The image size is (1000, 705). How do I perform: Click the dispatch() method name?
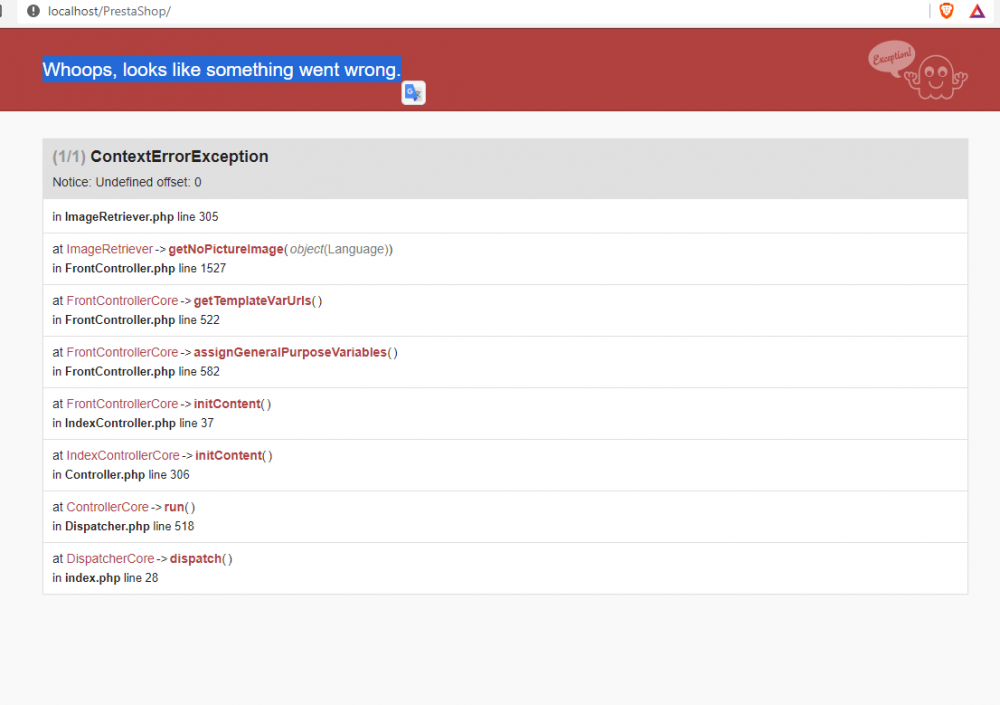point(196,559)
